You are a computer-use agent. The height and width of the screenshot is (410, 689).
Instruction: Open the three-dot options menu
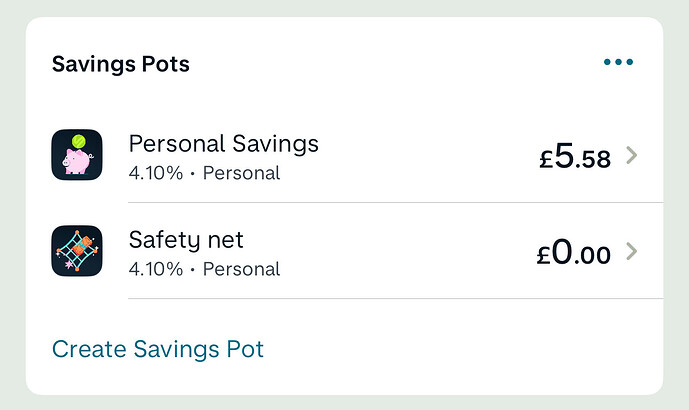618,62
